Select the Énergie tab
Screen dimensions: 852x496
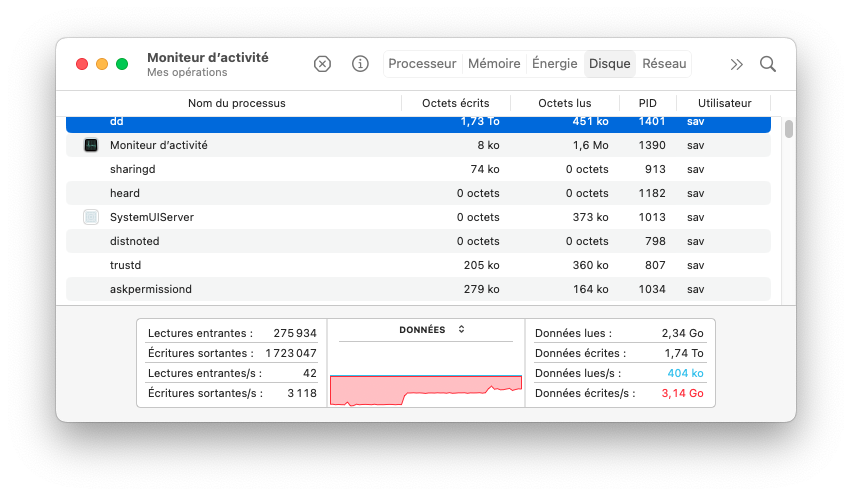click(554, 64)
